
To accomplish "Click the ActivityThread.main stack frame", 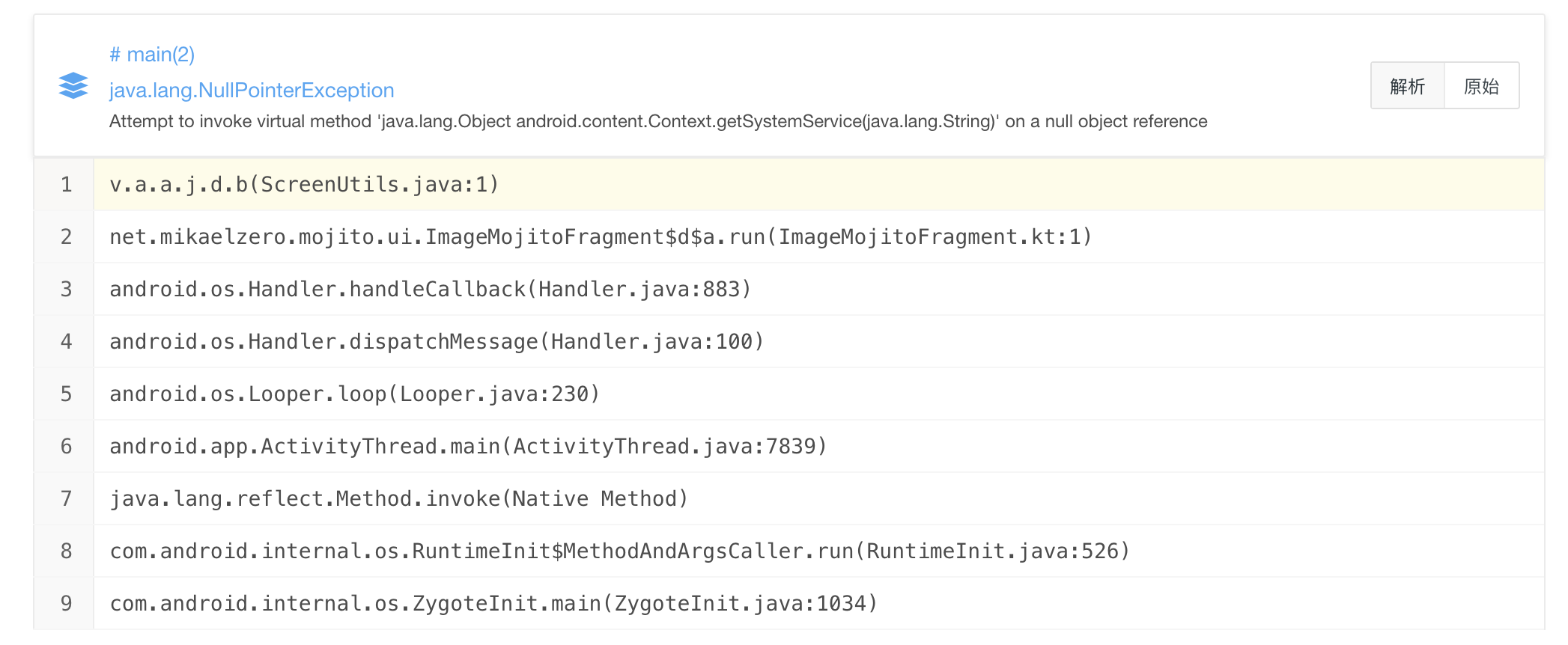I will click(468, 445).
